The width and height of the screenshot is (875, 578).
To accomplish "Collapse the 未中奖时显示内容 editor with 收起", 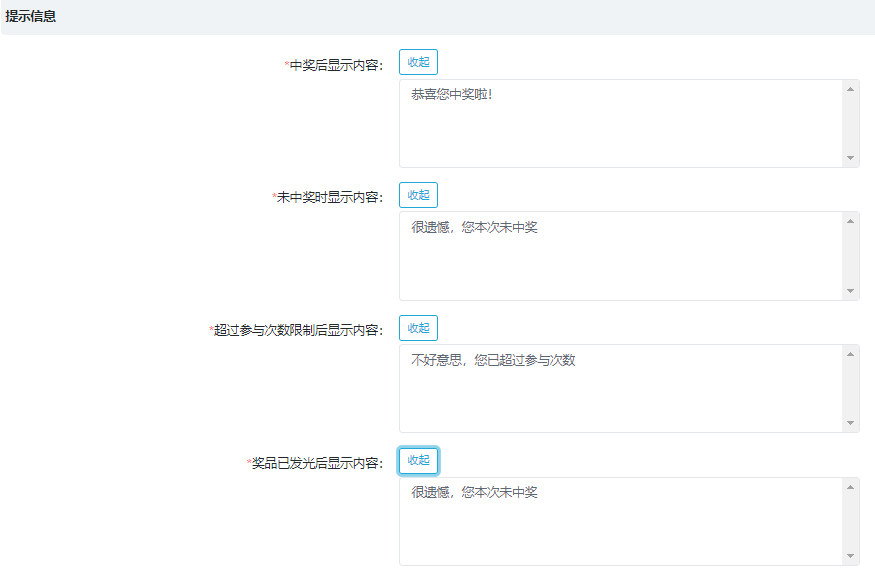I will click(x=418, y=195).
